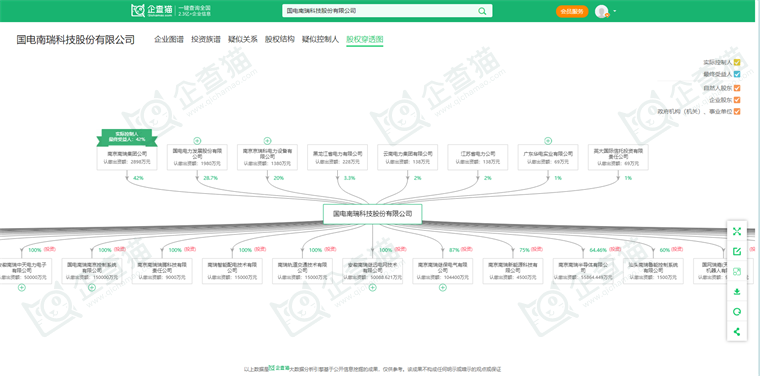Toggle the 实际控制人 checkbox
Viewport: 760px width, 376px height.
(737, 63)
